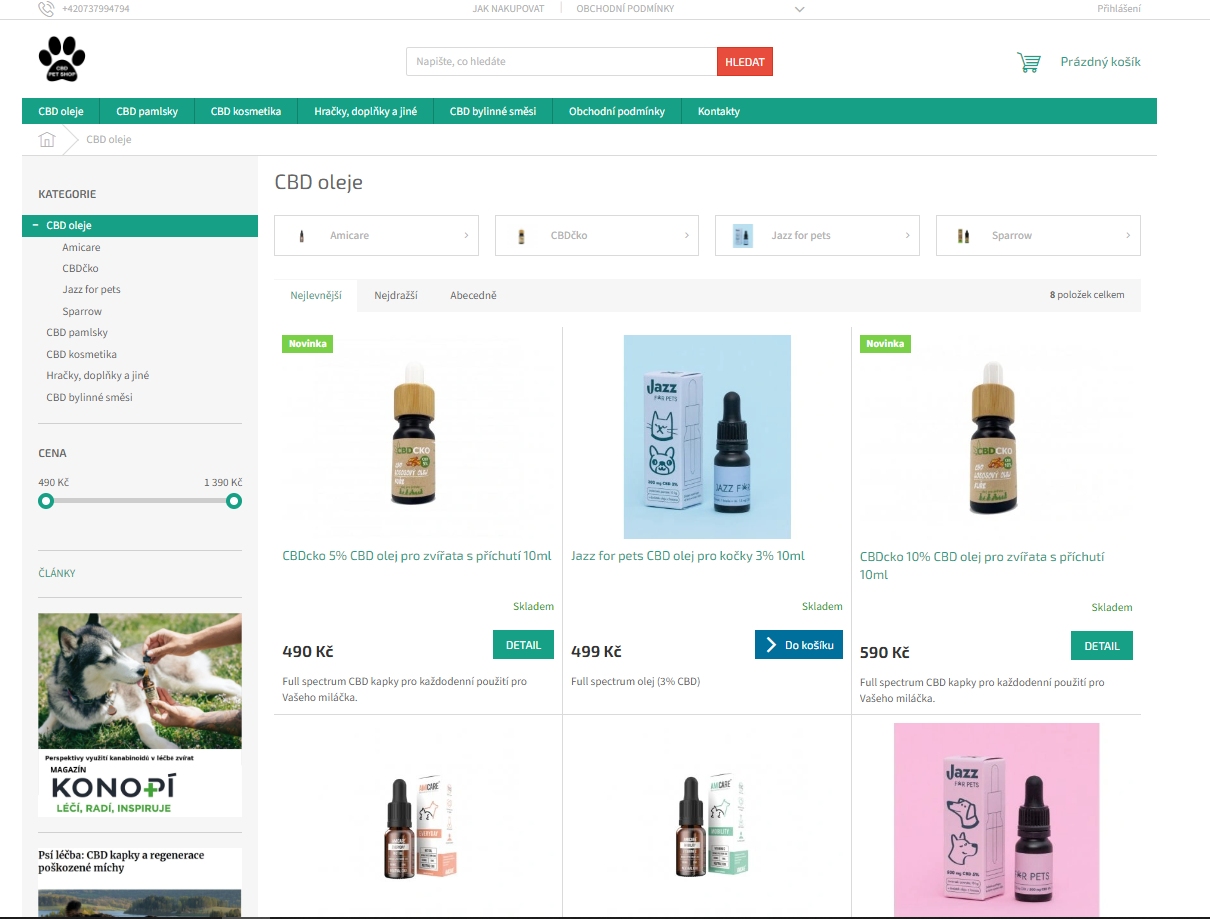Image resolution: width=1210 pixels, height=919 pixels.
Task: Open CBDcko 5% CBD olej title link
Action: [x=417, y=556]
